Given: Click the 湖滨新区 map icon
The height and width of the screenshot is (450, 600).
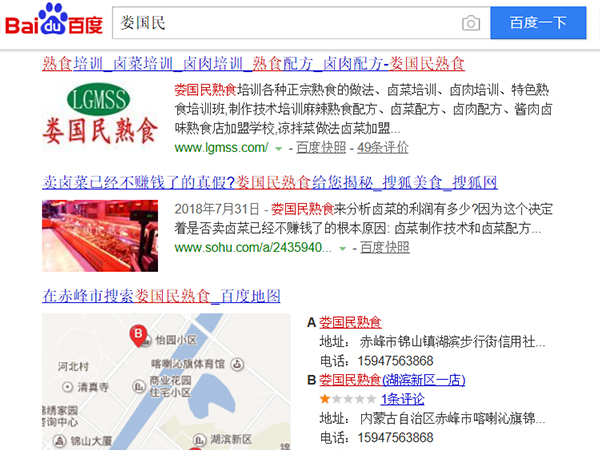Looking at the screenshot, I should point(199,440).
